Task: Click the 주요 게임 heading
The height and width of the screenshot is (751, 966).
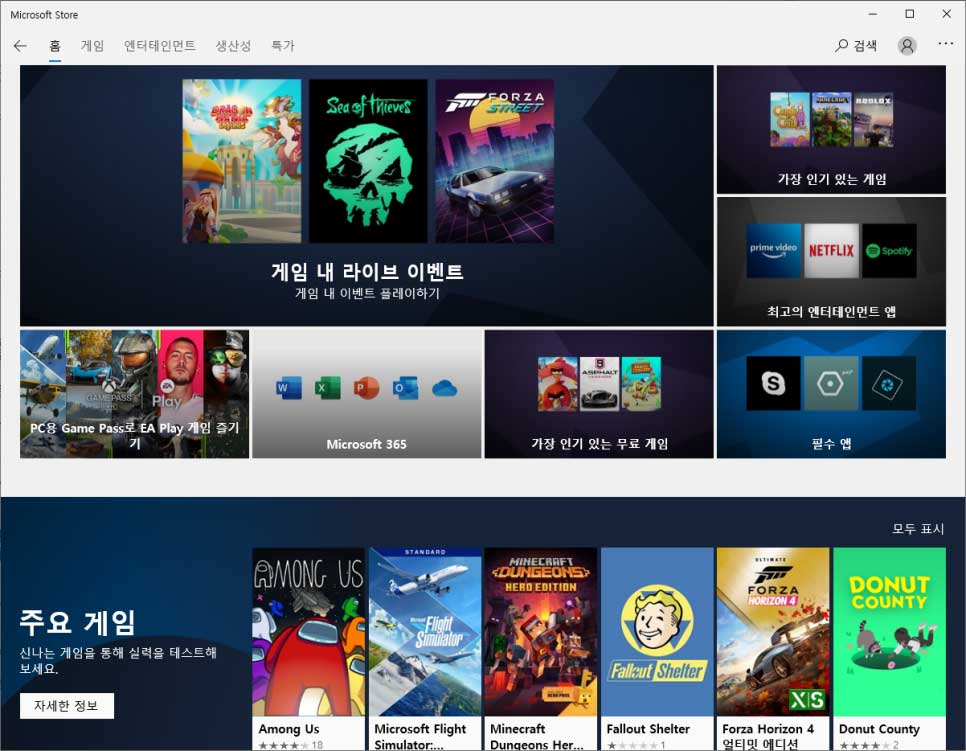Action: tap(77, 622)
